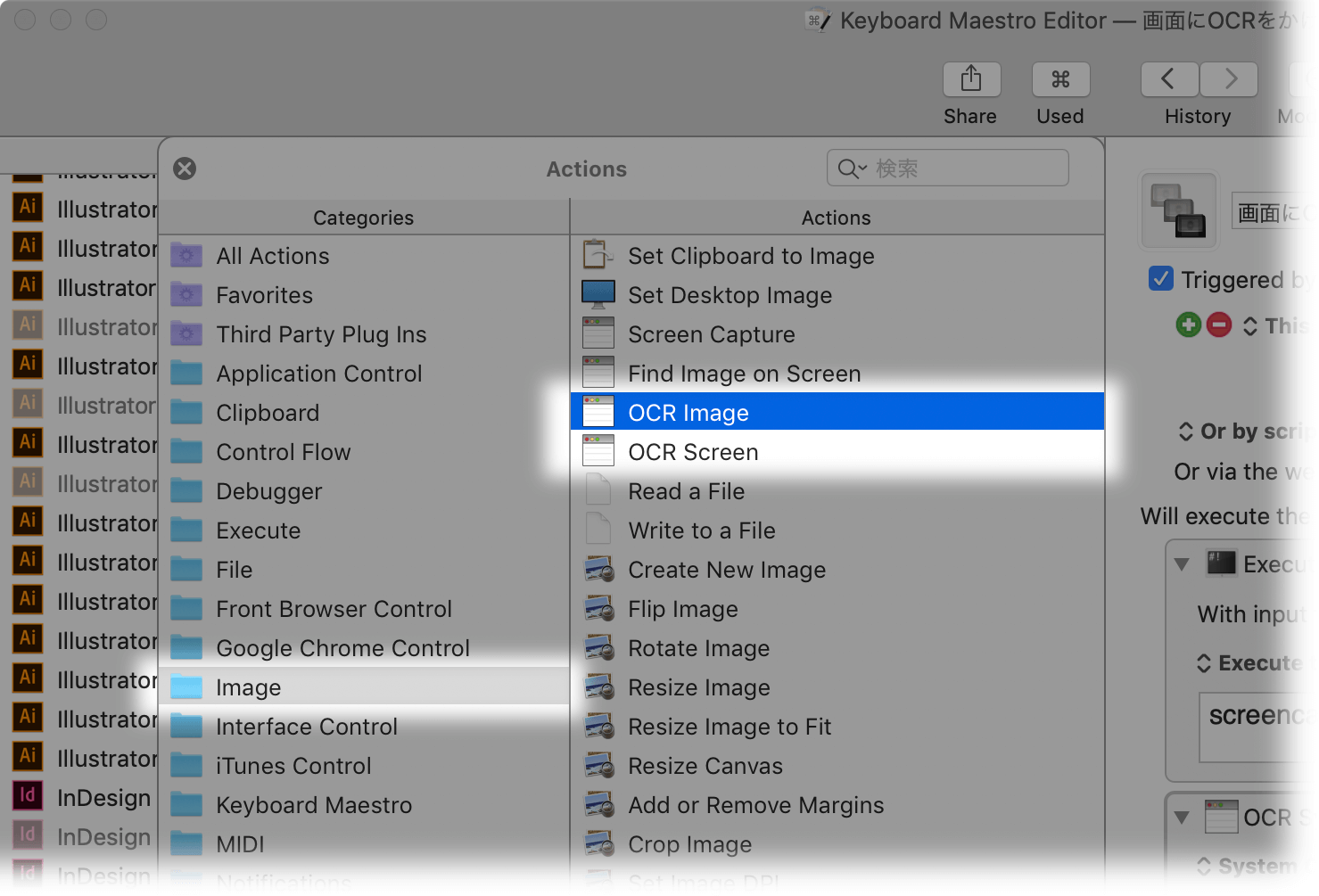Go back in History

tap(1170, 79)
